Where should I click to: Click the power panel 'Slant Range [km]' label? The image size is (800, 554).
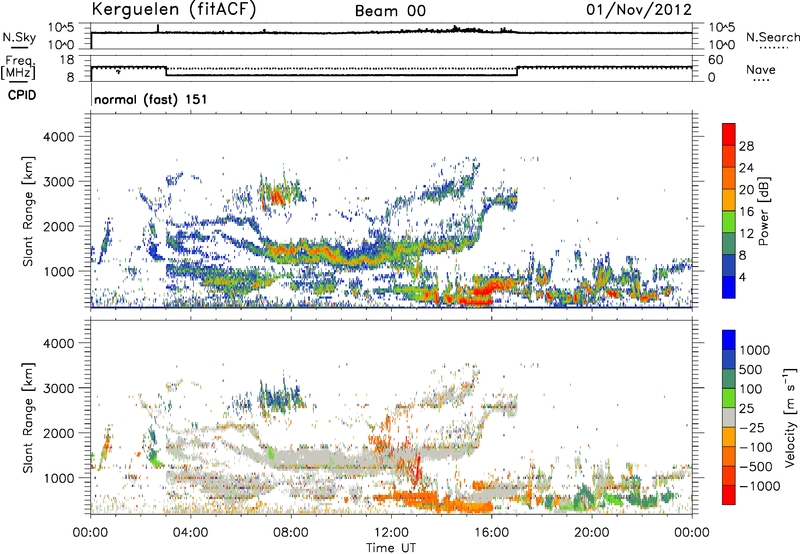click(x=29, y=211)
